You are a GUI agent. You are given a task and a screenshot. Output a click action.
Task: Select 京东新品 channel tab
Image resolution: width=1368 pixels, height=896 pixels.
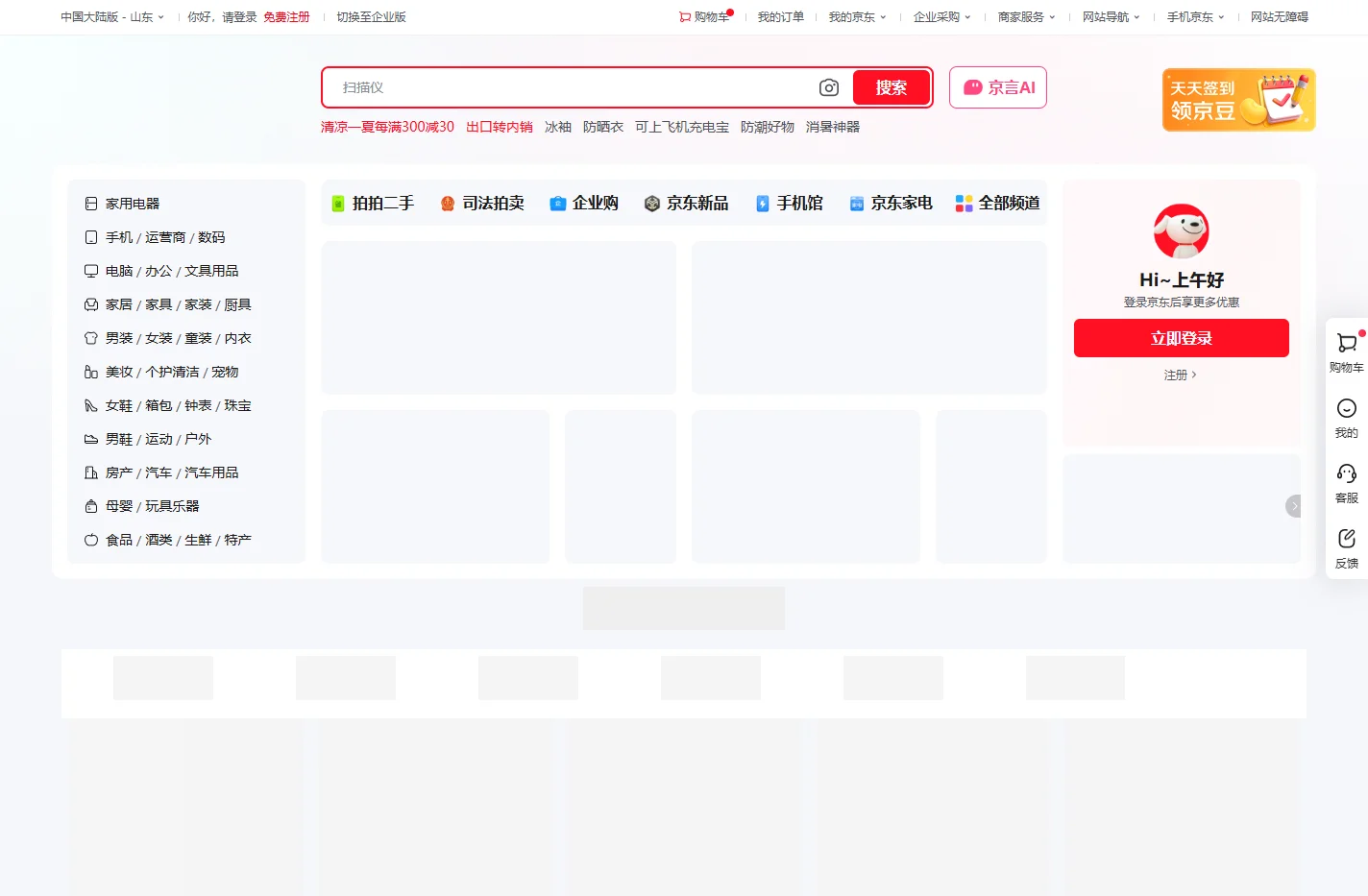pyautogui.click(x=686, y=204)
